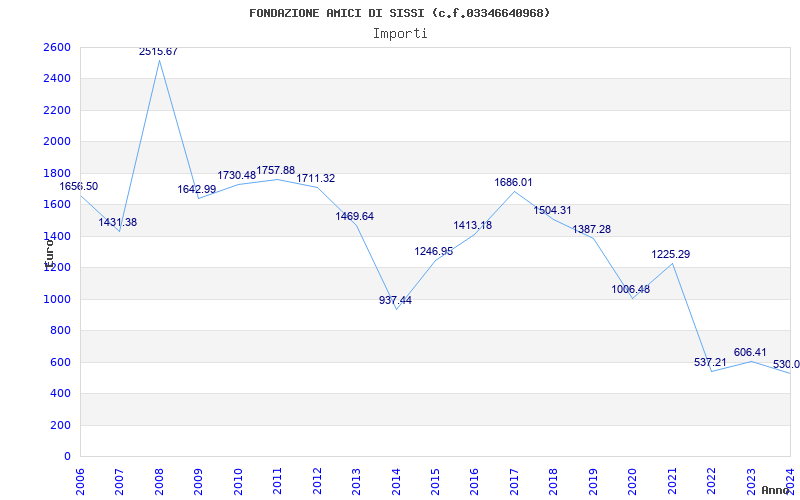Click the x-axis year 2017
The height and width of the screenshot is (500, 800).
514,482
